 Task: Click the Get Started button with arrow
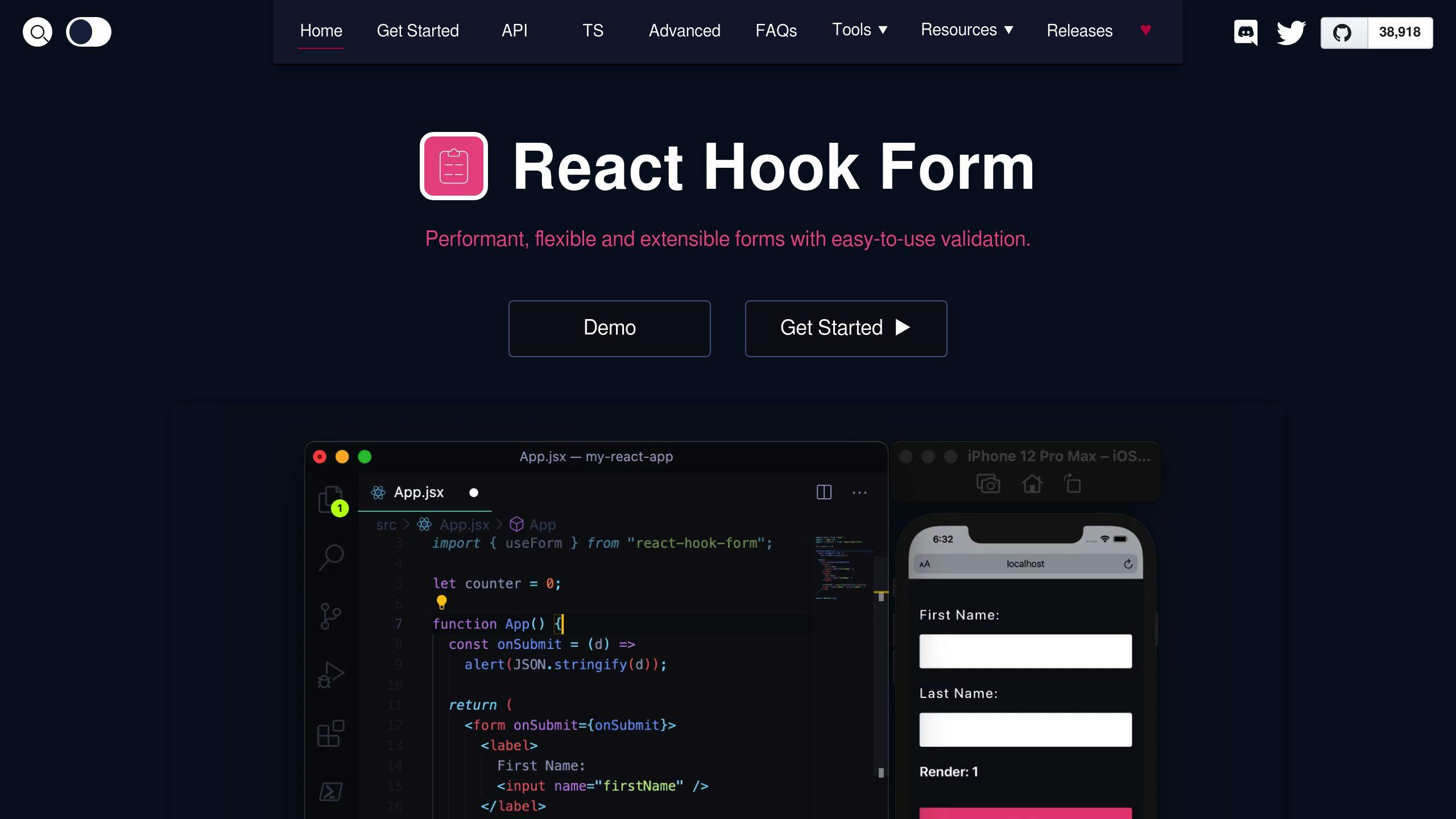pyautogui.click(x=846, y=328)
